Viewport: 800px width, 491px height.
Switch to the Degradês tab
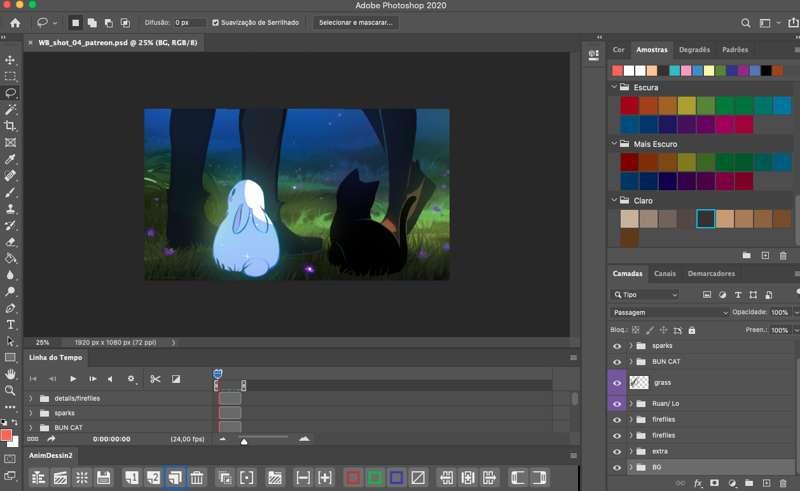pyautogui.click(x=694, y=50)
